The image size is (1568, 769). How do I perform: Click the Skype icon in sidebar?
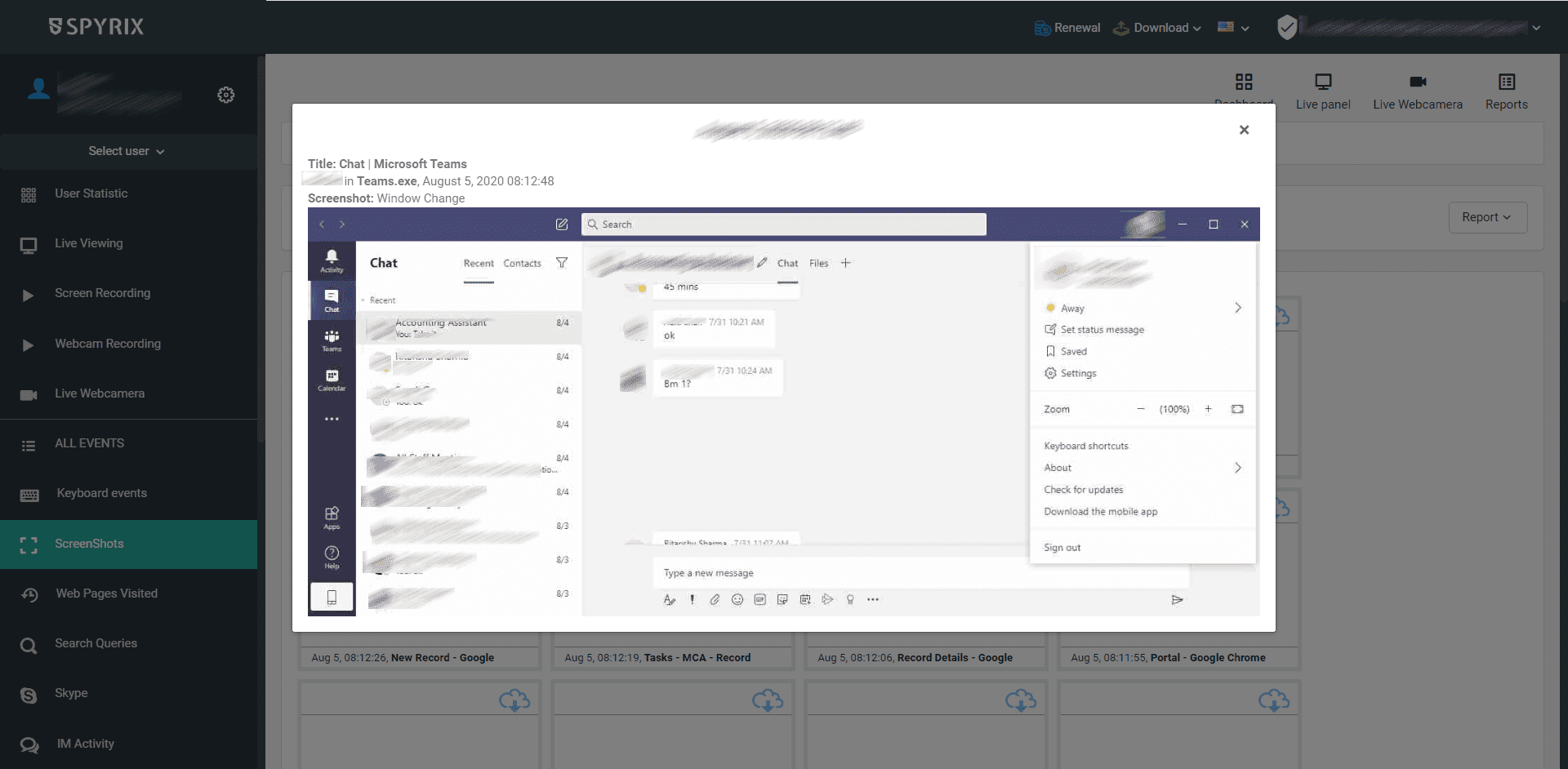pos(29,695)
